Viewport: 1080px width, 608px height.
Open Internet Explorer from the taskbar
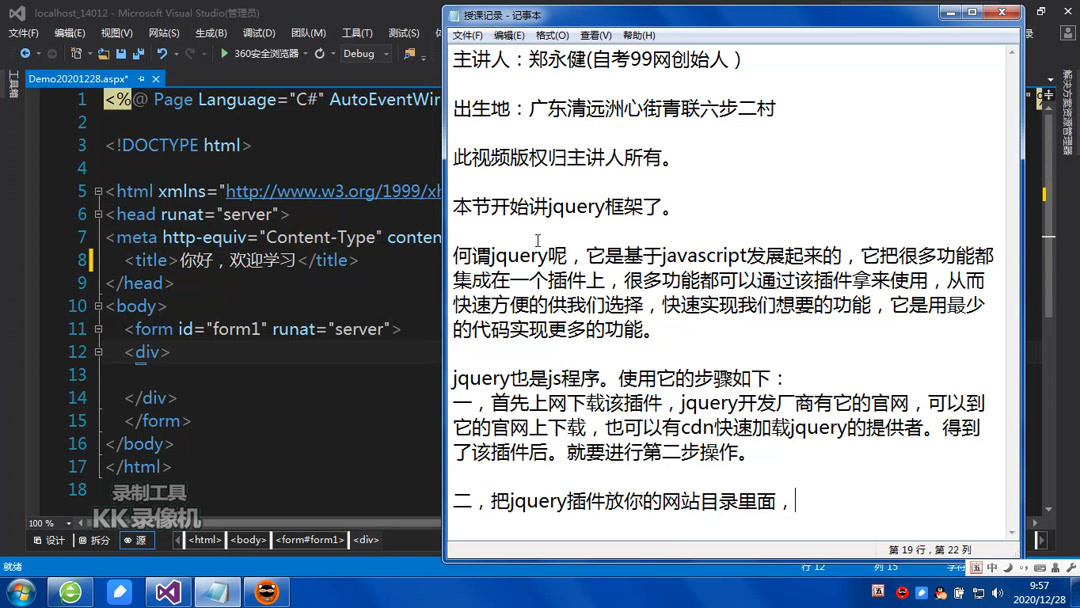coord(69,591)
